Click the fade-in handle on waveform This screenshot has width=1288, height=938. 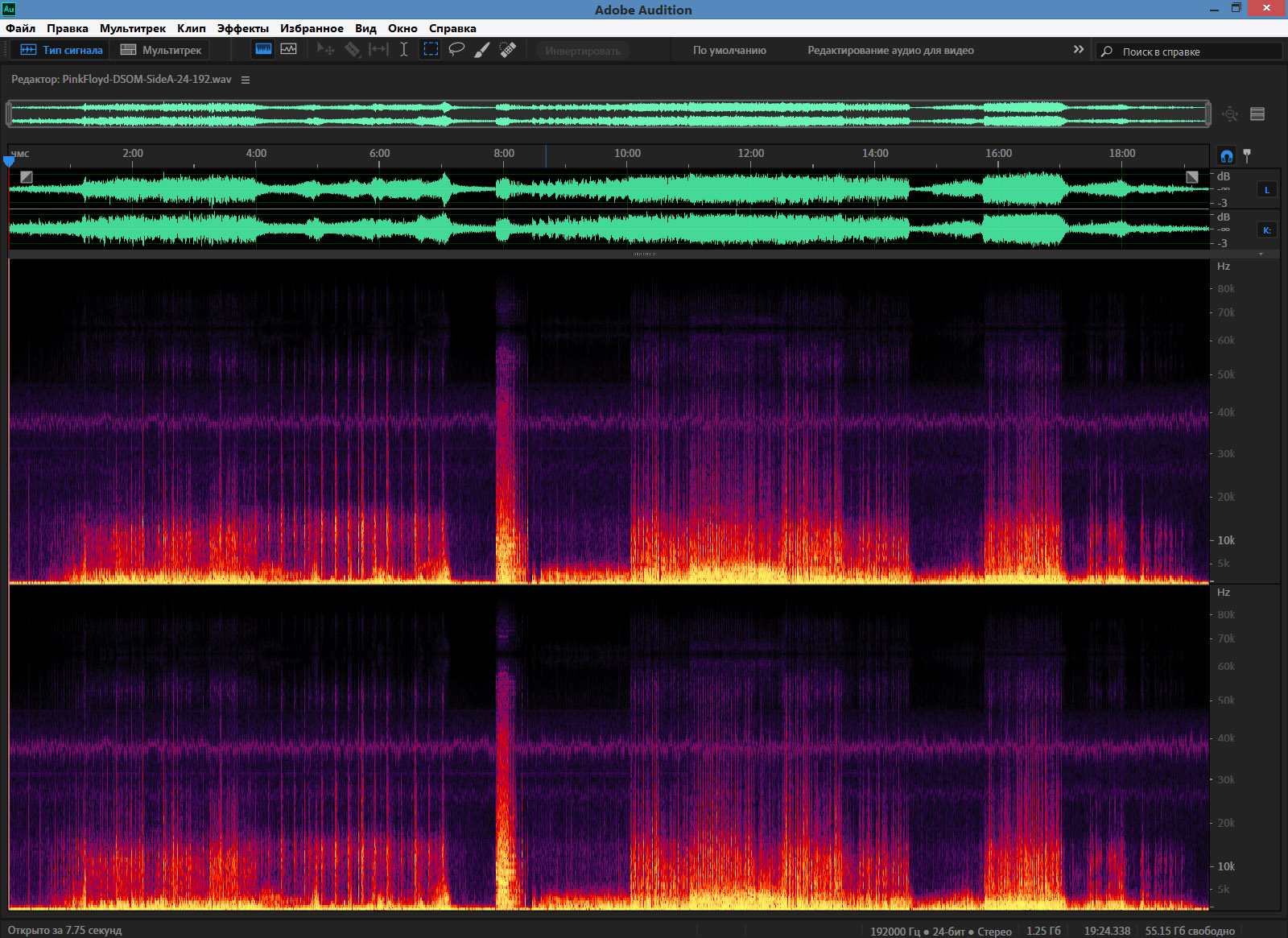(x=27, y=177)
